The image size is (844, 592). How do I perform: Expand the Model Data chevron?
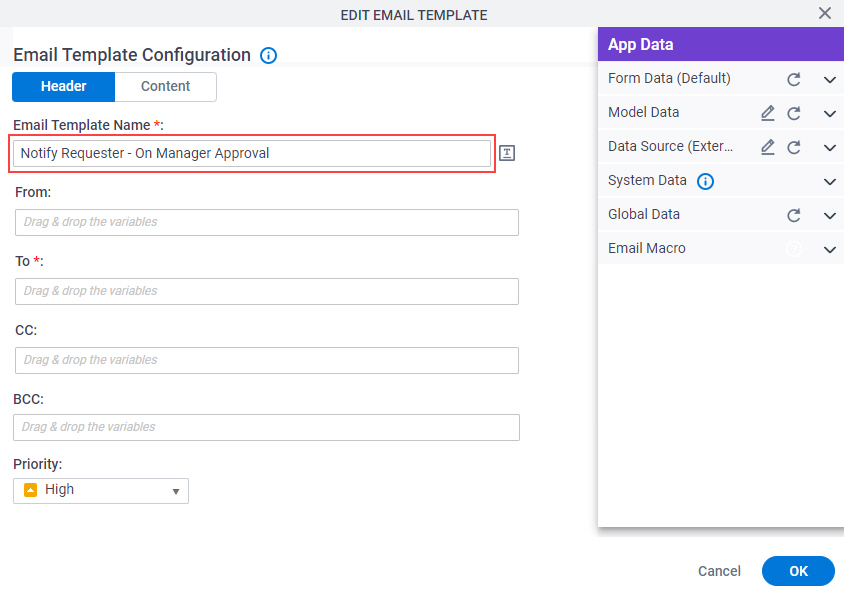point(829,114)
